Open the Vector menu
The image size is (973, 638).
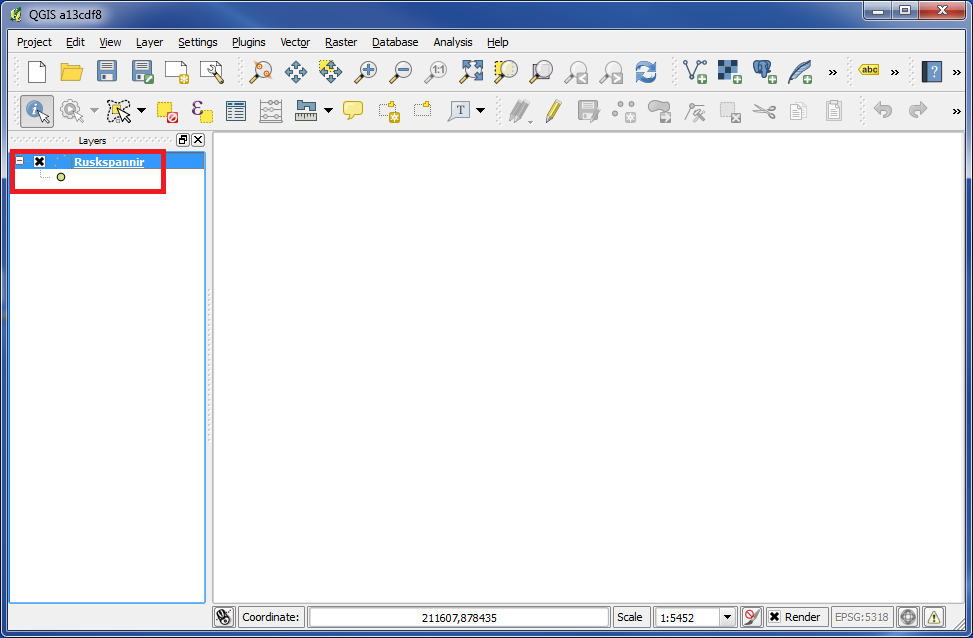(x=295, y=42)
